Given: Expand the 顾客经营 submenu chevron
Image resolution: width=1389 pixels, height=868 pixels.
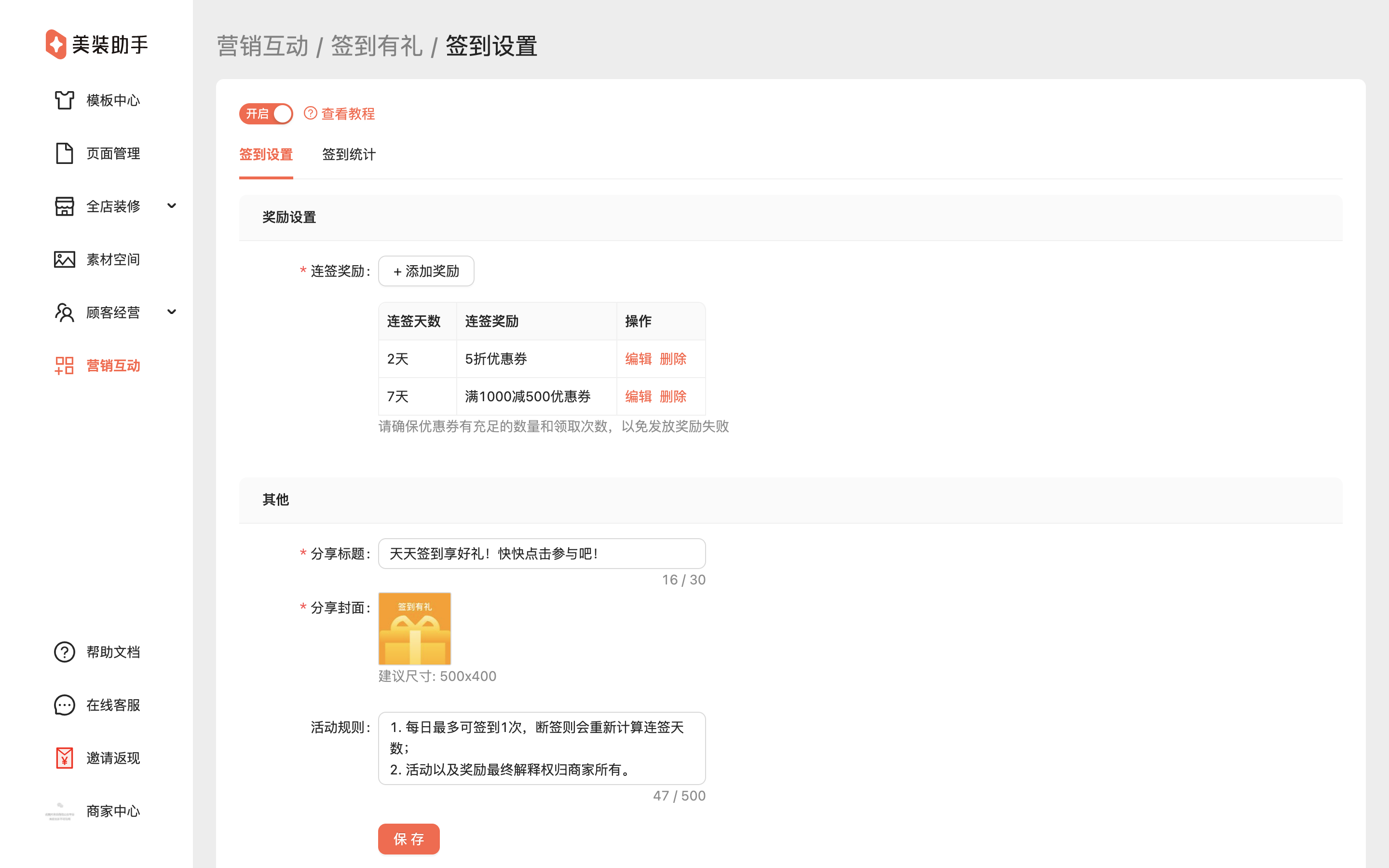Looking at the screenshot, I should tap(171, 312).
